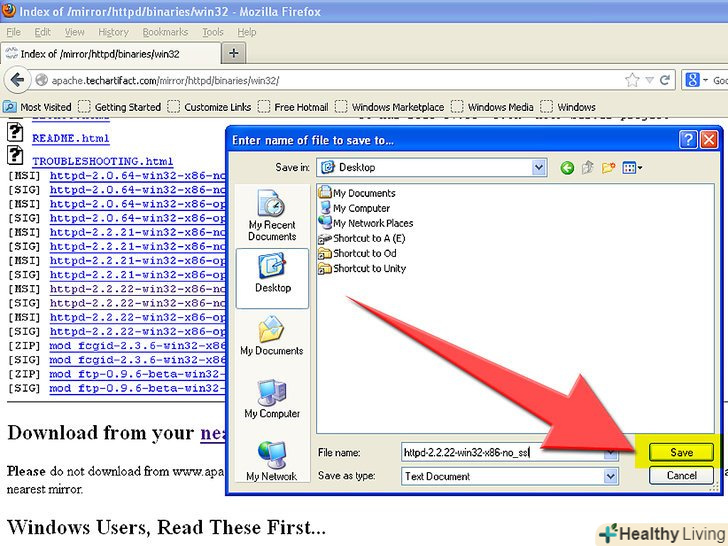
Task: Select Shortcut to Od folder
Action: 358,253
